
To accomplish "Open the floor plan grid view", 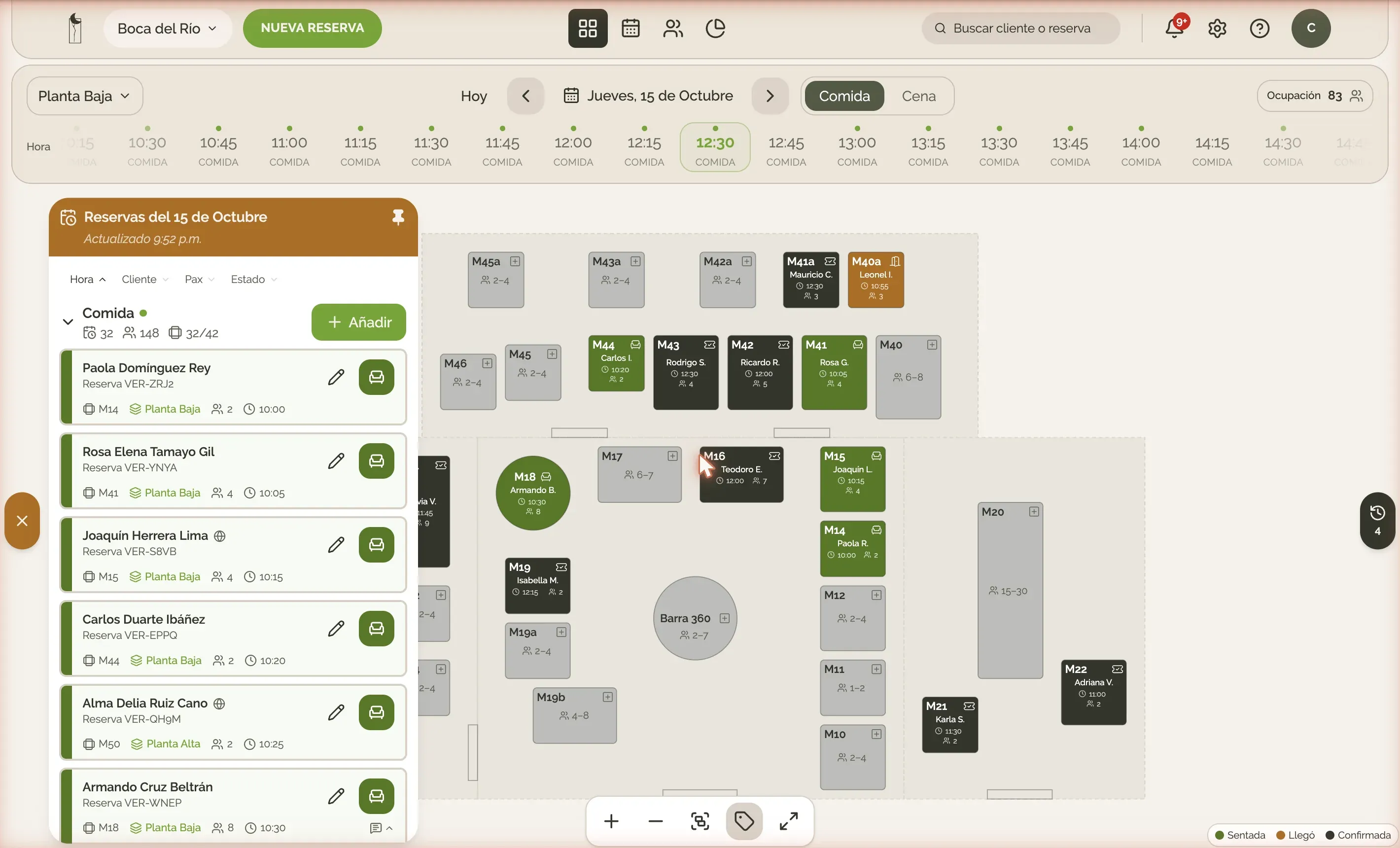I will 588,29.
